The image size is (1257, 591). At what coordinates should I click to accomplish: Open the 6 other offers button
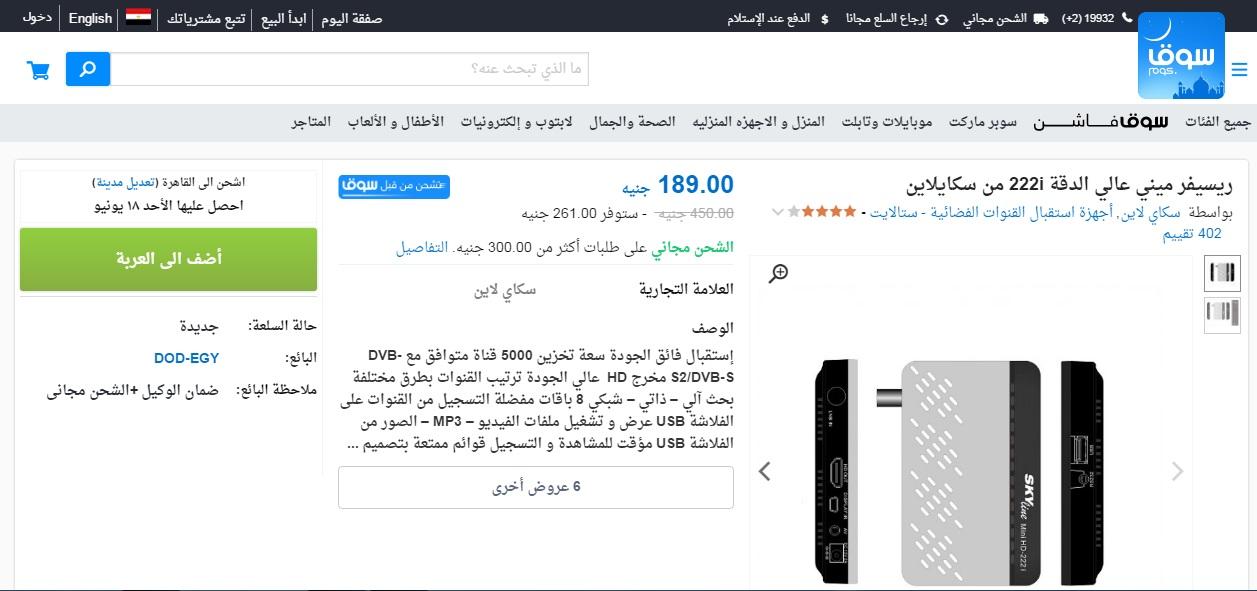[x=536, y=487]
